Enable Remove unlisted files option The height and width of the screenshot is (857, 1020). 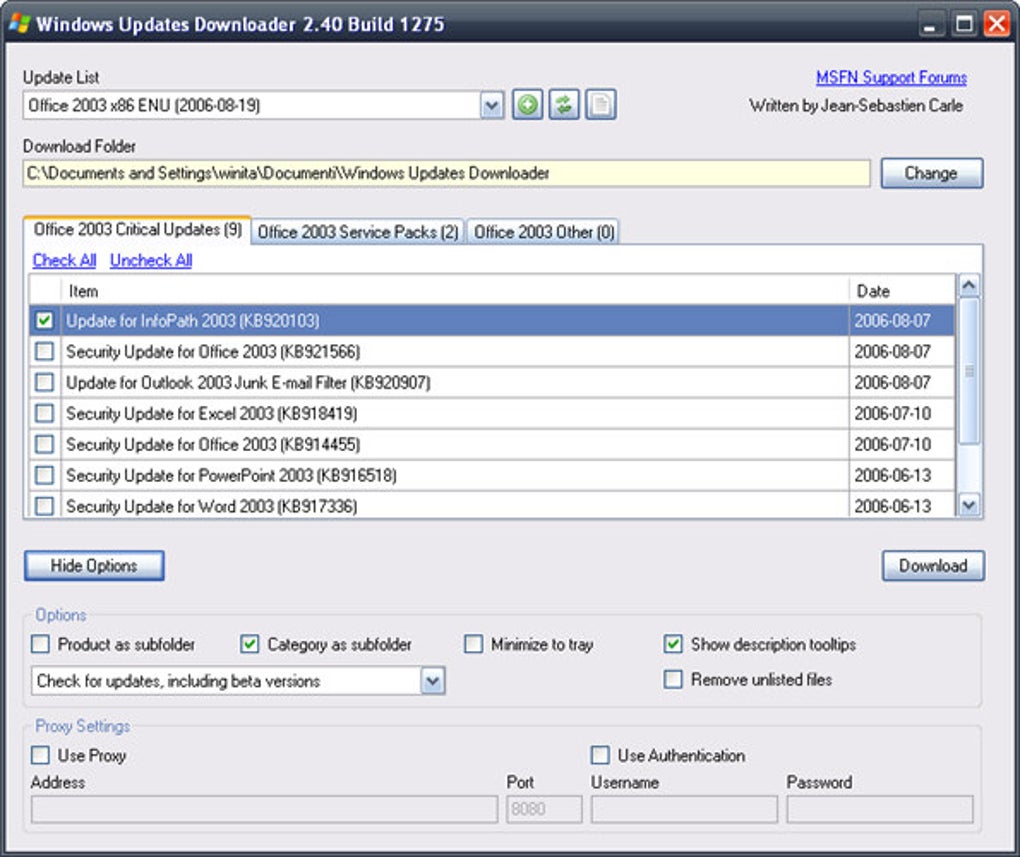tap(673, 679)
